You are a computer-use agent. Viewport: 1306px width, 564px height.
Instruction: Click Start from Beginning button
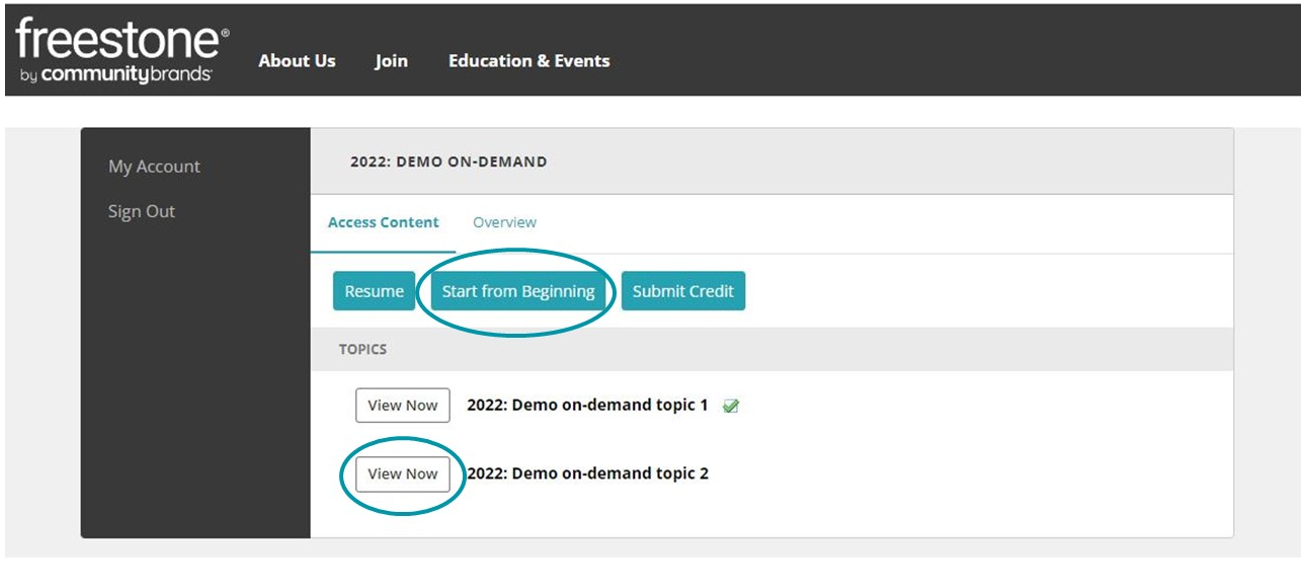click(x=518, y=291)
